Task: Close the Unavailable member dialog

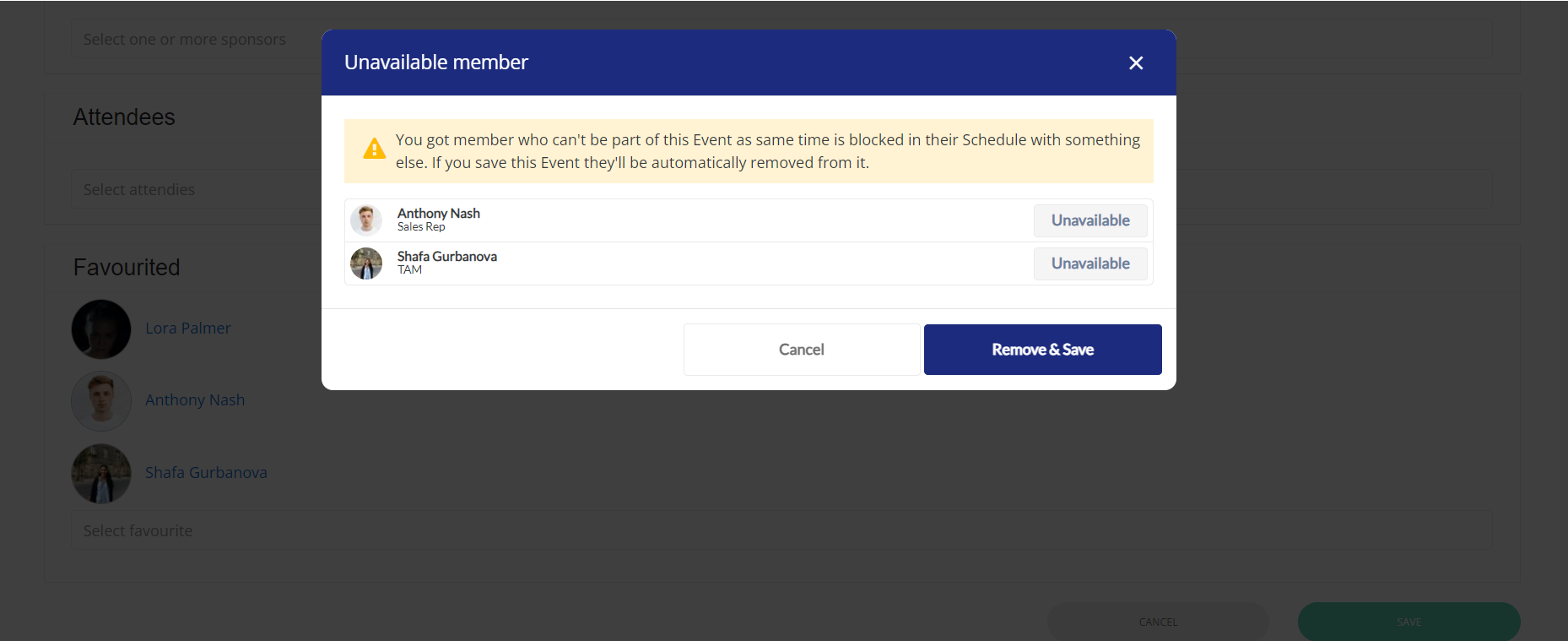Action: [1136, 63]
